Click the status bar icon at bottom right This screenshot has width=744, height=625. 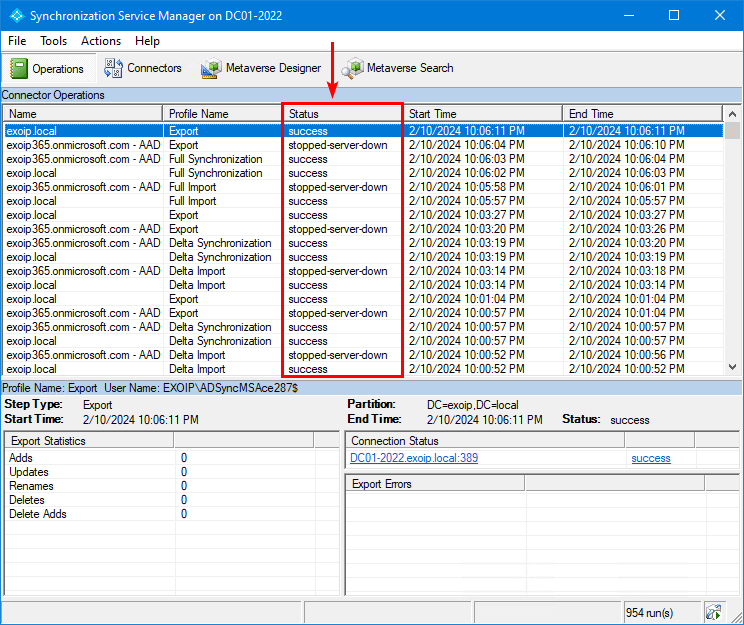click(713, 611)
